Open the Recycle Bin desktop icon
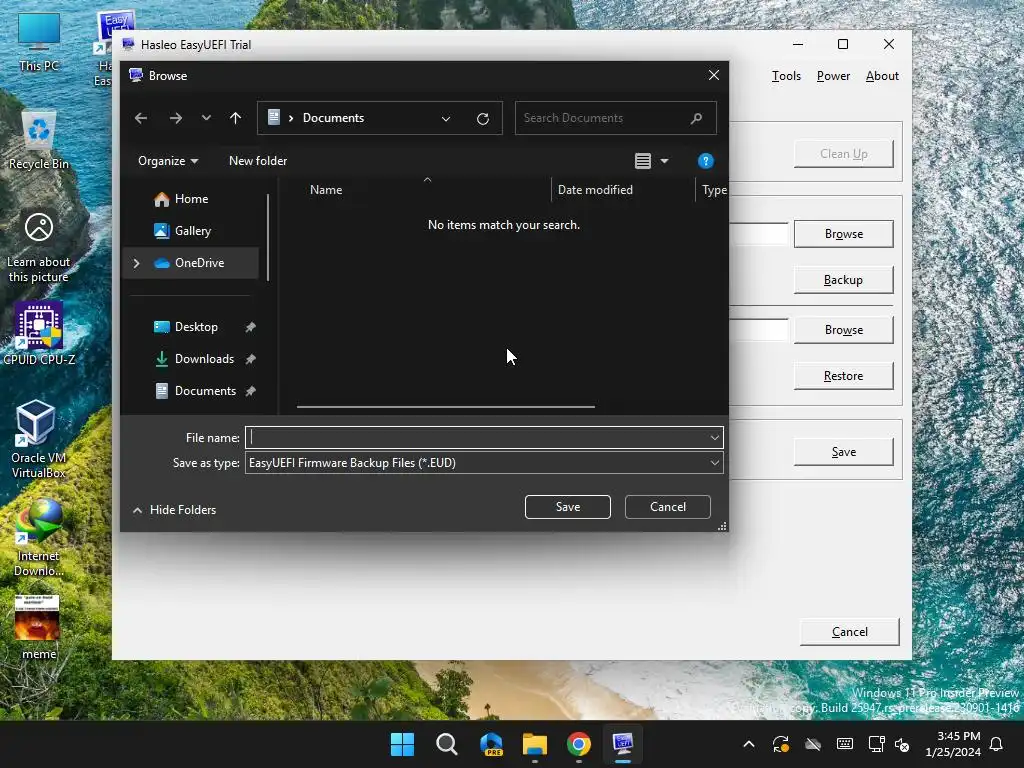1024x768 pixels. pos(39,140)
